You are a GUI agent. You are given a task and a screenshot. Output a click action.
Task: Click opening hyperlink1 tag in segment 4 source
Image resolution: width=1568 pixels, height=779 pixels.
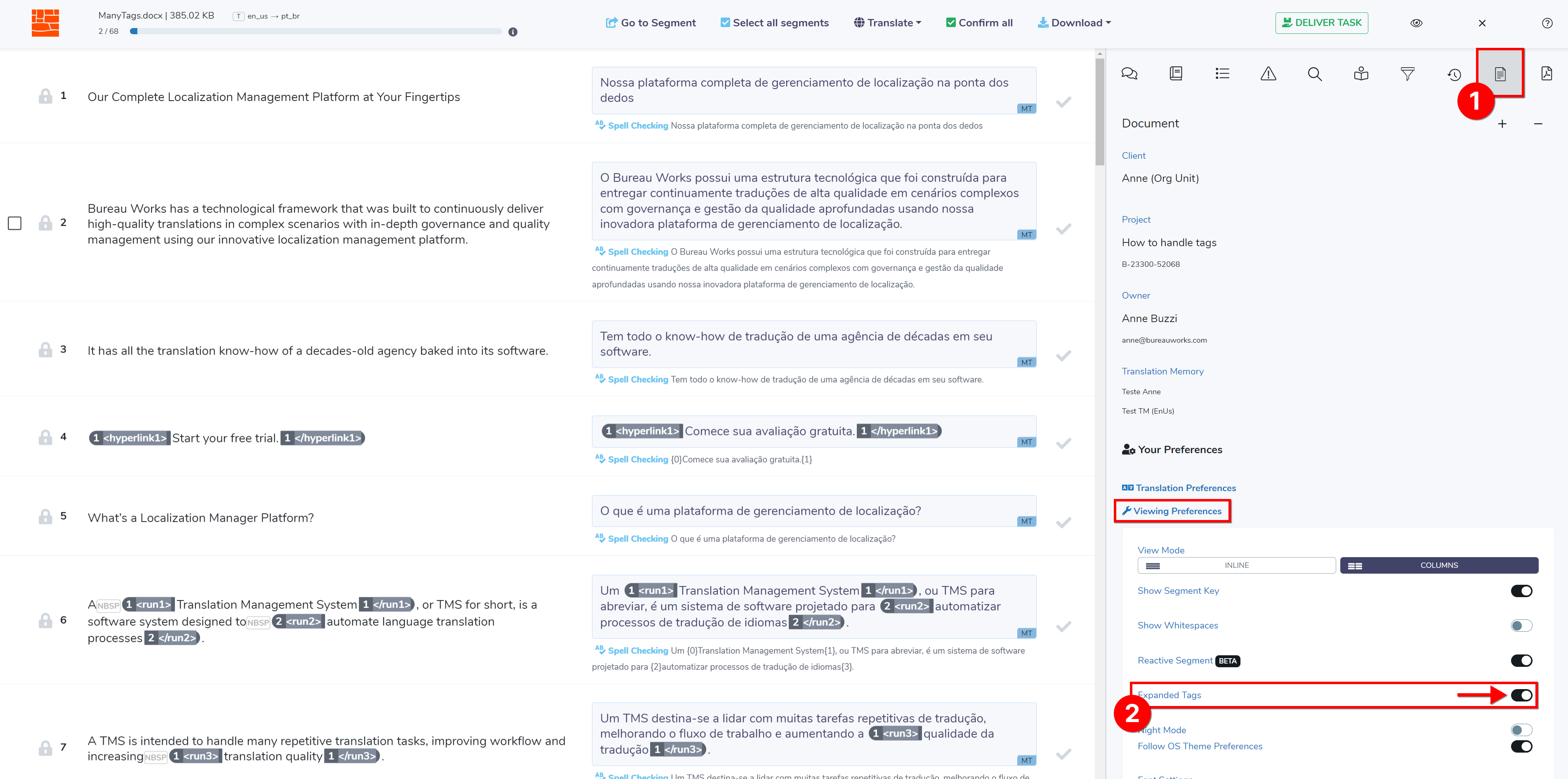tap(130, 438)
